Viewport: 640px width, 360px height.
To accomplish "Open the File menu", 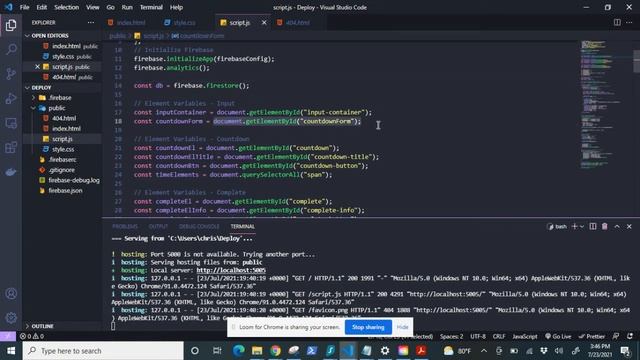I will [x=24, y=7].
